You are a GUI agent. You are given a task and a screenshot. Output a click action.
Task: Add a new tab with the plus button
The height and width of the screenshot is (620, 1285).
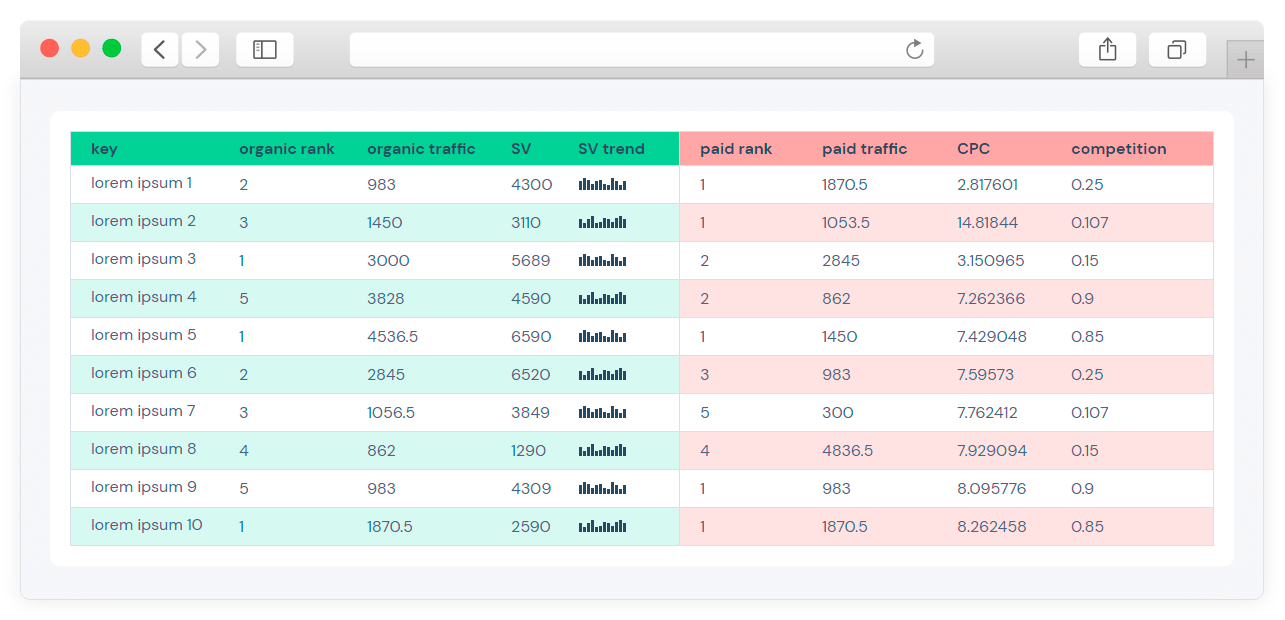pyautogui.click(x=1245, y=60)
